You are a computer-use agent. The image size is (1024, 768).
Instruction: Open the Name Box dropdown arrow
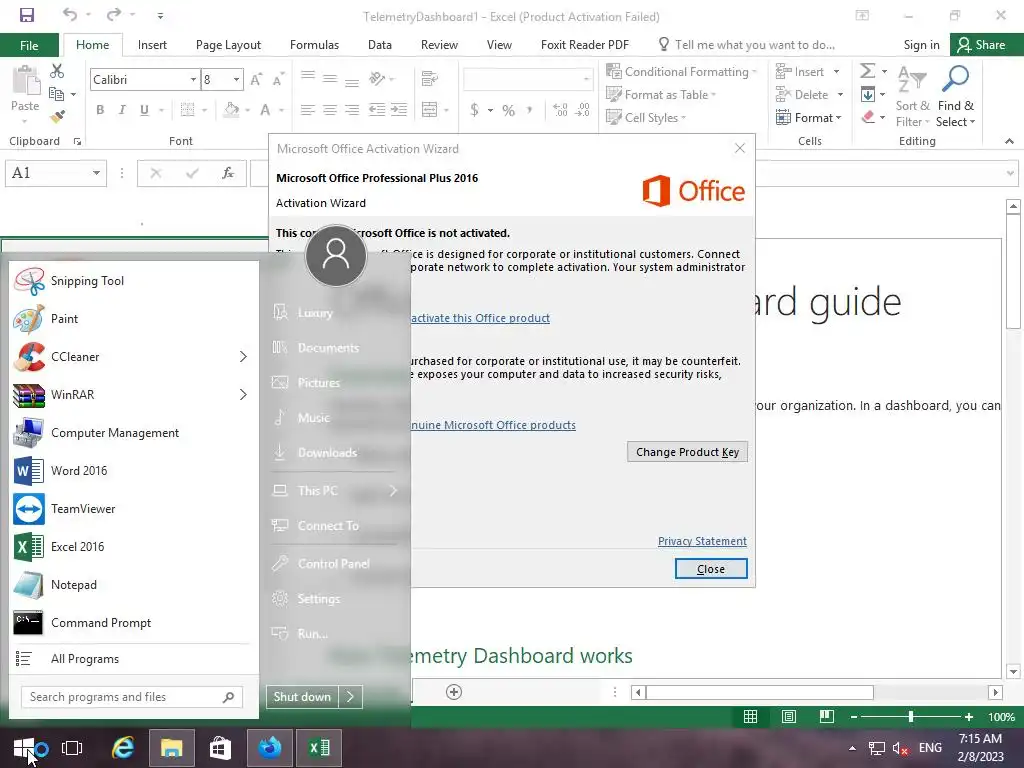pyautogui.click(x=96, y=173)
